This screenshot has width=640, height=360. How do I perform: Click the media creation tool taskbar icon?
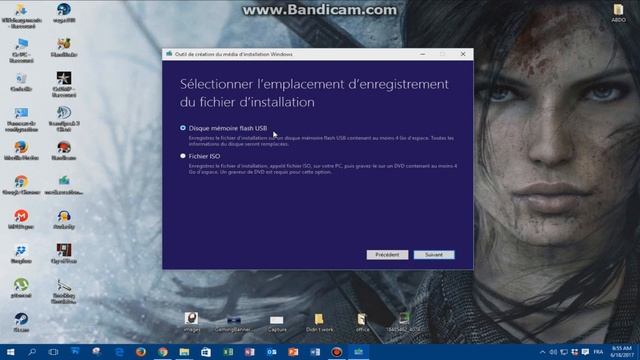click(x=358, y=352)
